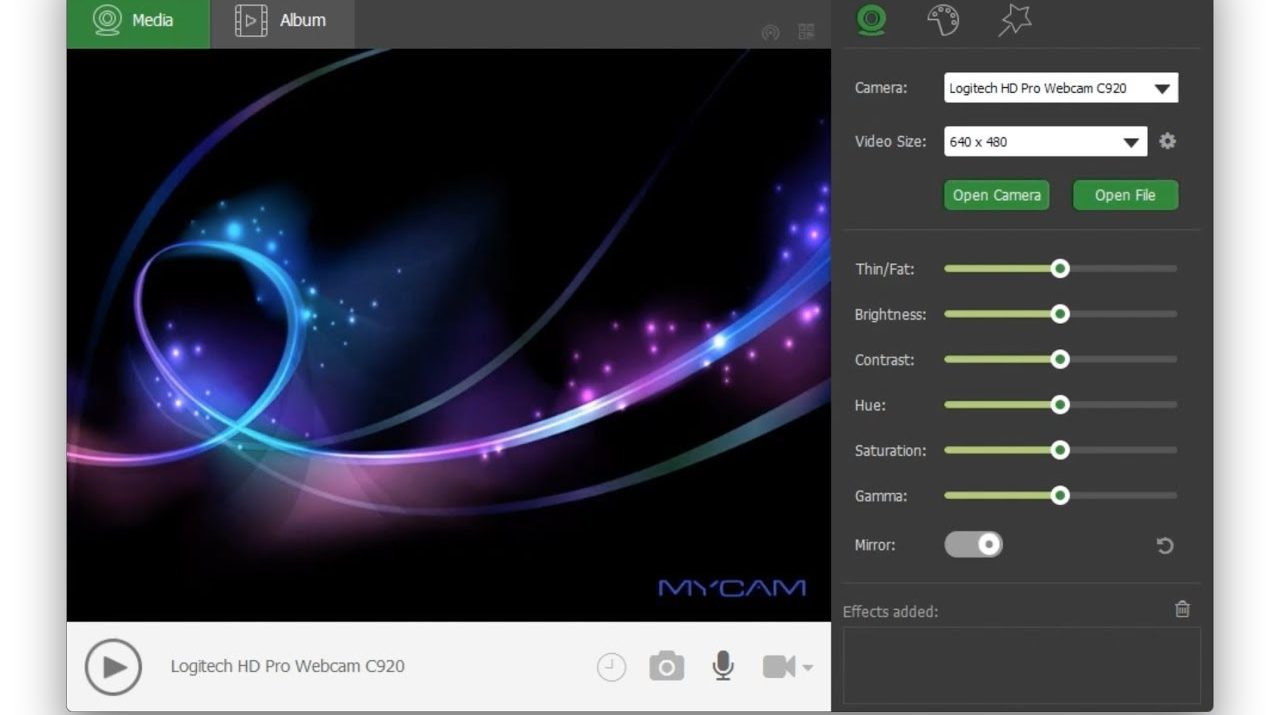Click the webcam settings icon tab

pos(872,20)
